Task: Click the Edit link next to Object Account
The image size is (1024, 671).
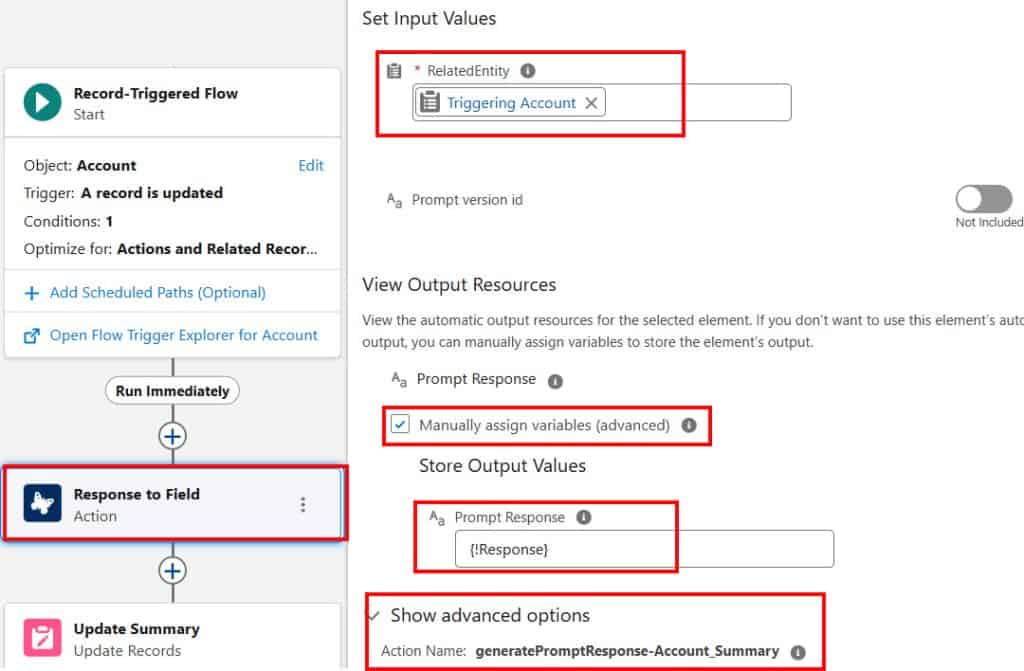Action: (311, 165)
